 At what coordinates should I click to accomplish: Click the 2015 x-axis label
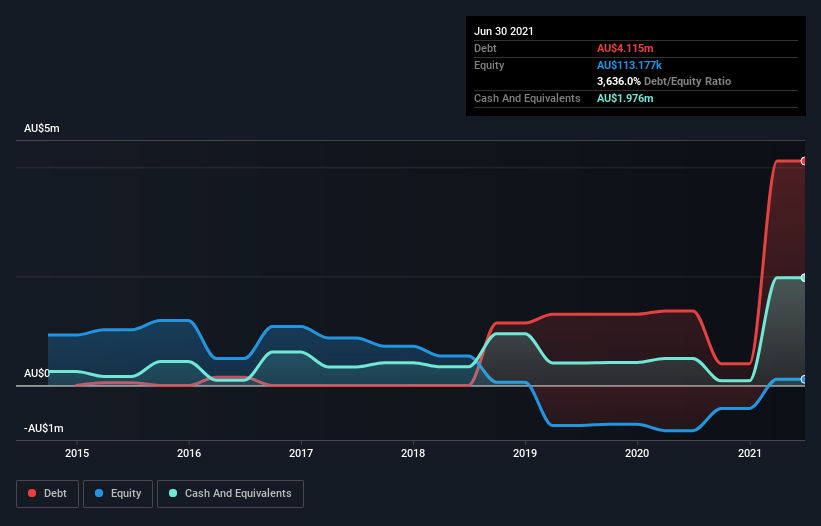pos(77,453)
